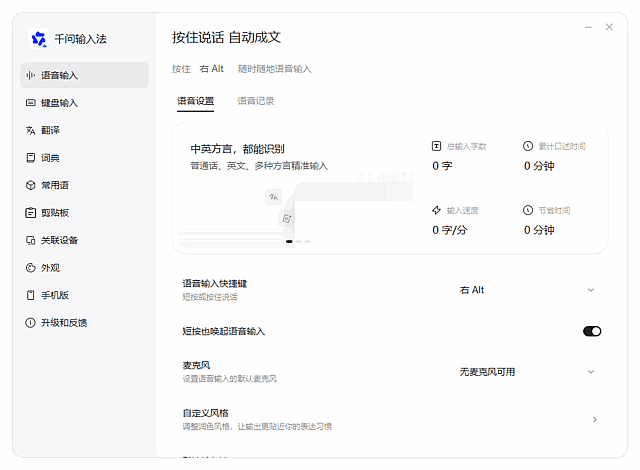640x470 pixels.
Task: Close the 千问输入法 settings window
Action: 609,27
